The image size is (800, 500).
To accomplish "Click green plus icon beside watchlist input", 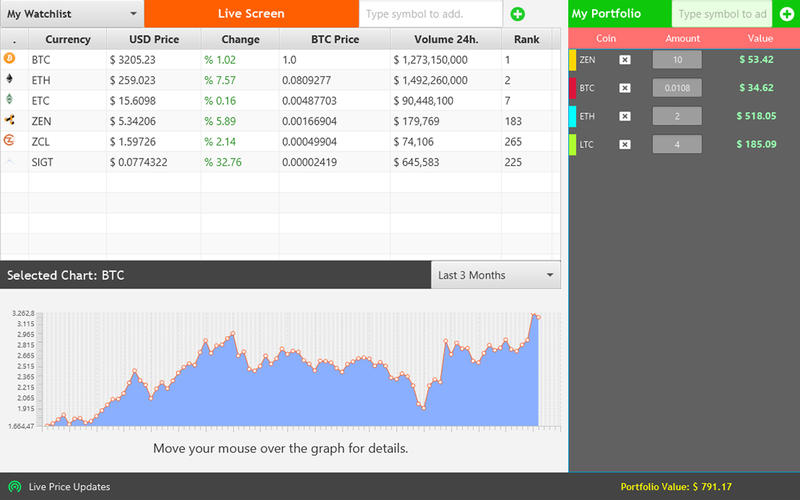I will 517,14.
